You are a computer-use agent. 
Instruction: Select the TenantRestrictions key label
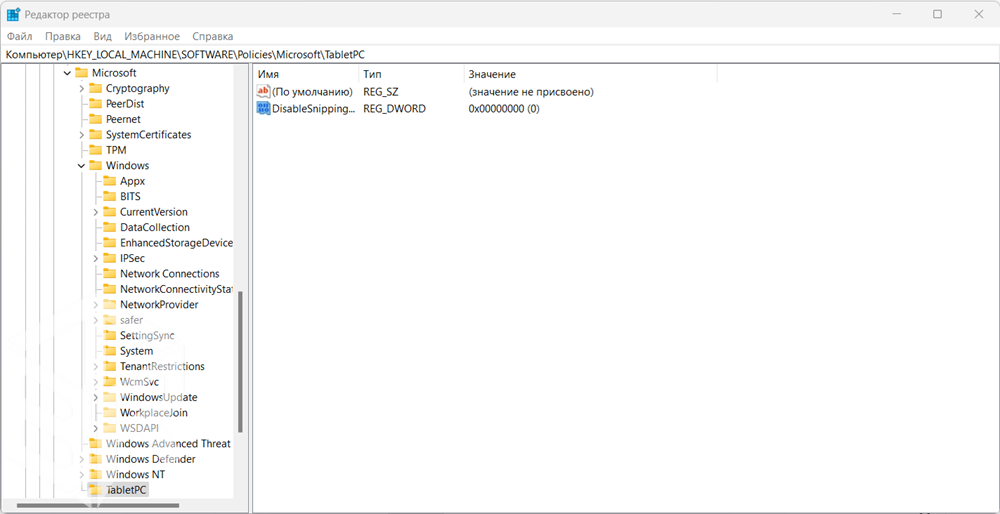(162, 367)
